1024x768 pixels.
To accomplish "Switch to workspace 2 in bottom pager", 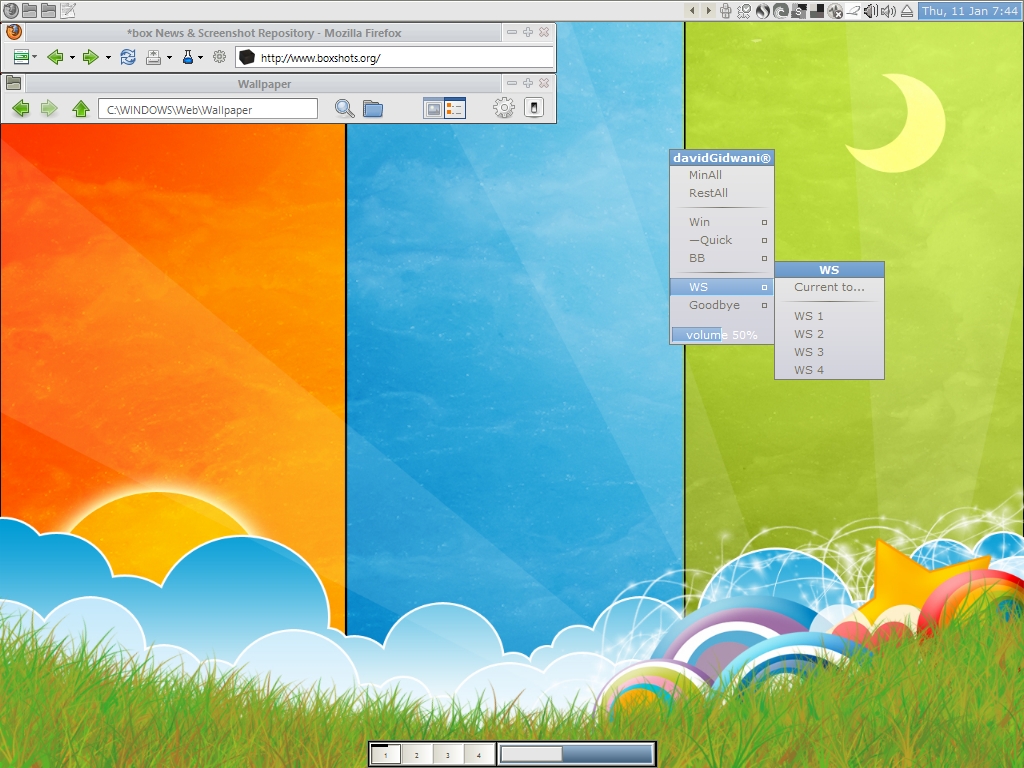I will (417, 754).
